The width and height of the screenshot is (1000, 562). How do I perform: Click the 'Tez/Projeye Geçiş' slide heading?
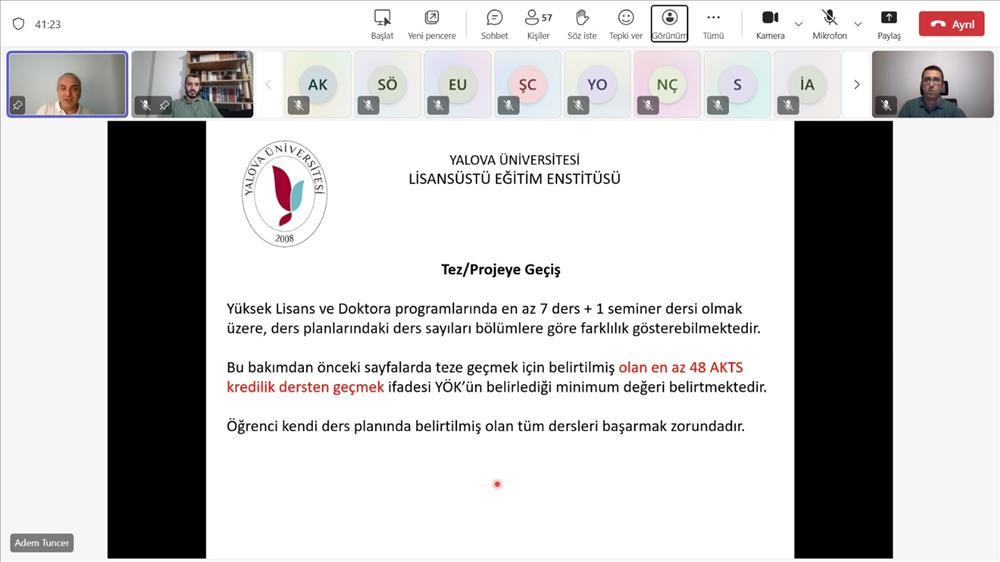[x=501, y=269]
